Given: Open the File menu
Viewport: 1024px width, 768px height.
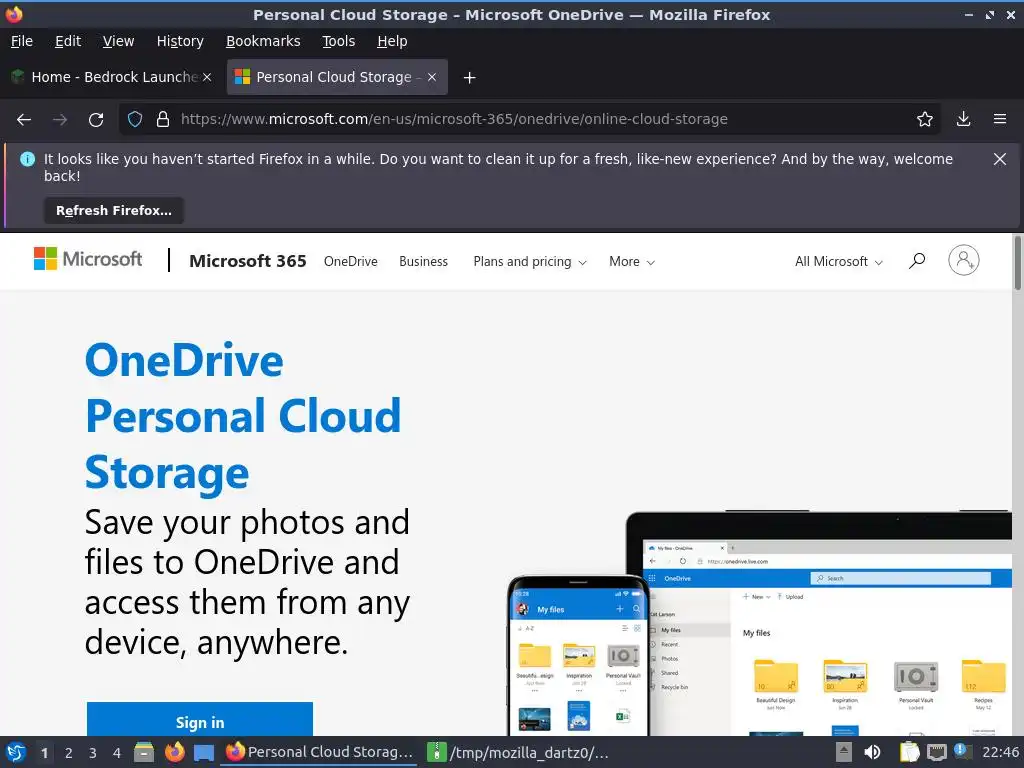Looking at the screenshot, I should 22,41.
